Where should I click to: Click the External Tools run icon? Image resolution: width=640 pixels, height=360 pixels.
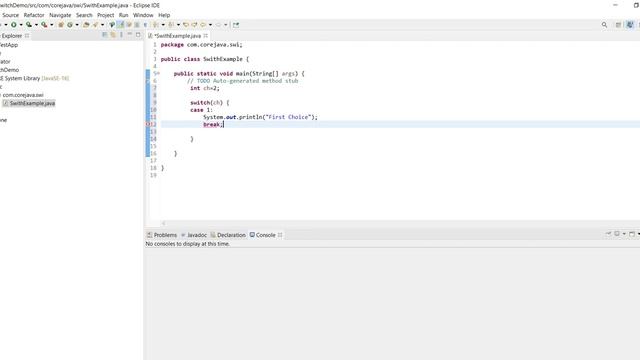click(x=44, y=25)
